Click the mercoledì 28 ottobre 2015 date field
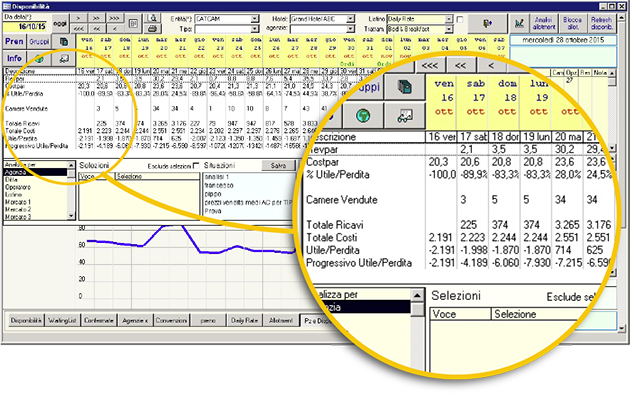Viewport: 630px width, 403px height. pyautogui.click(x=563, y=40)
